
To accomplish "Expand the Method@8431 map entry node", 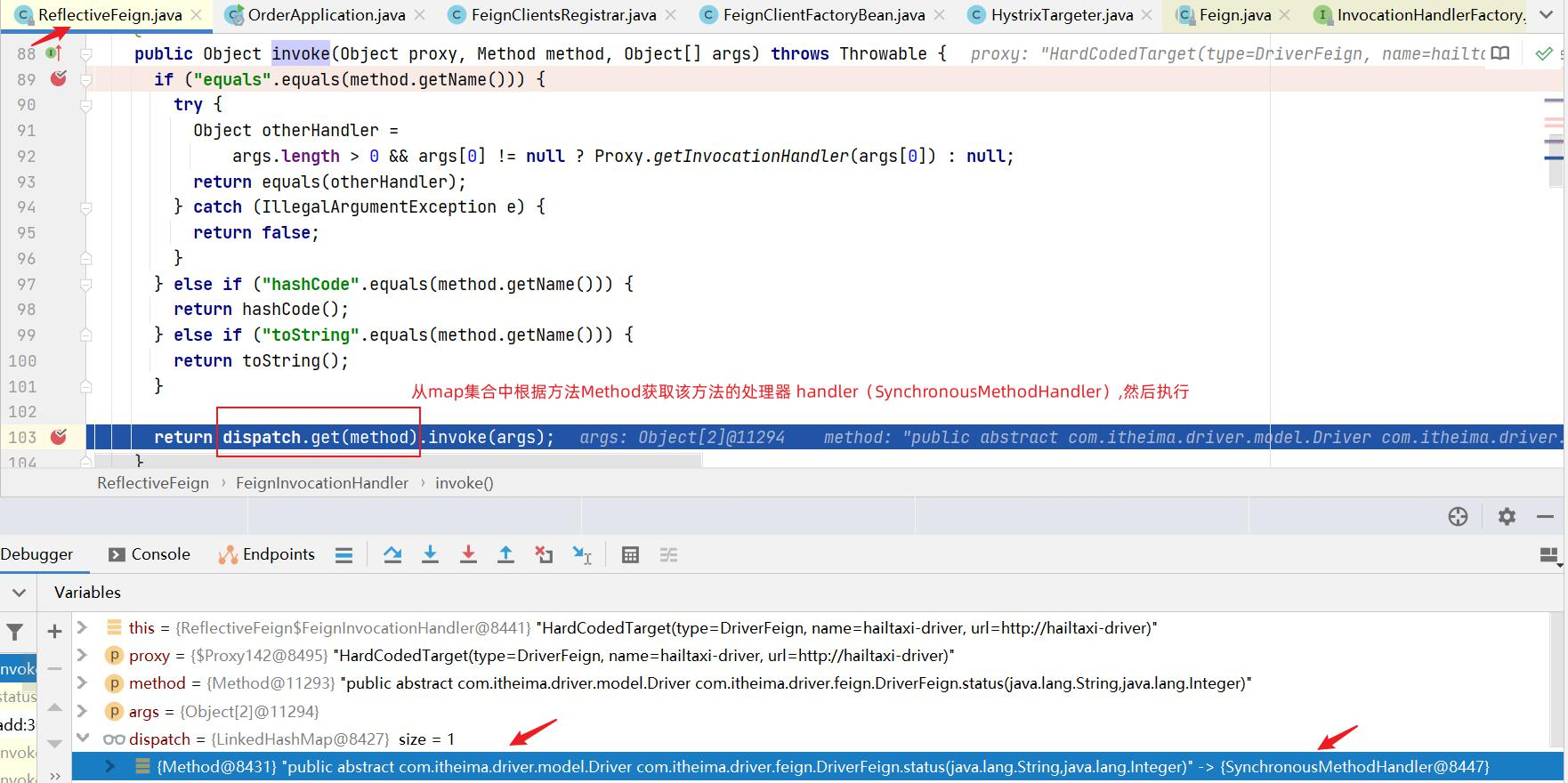I will tap(110, 766).
